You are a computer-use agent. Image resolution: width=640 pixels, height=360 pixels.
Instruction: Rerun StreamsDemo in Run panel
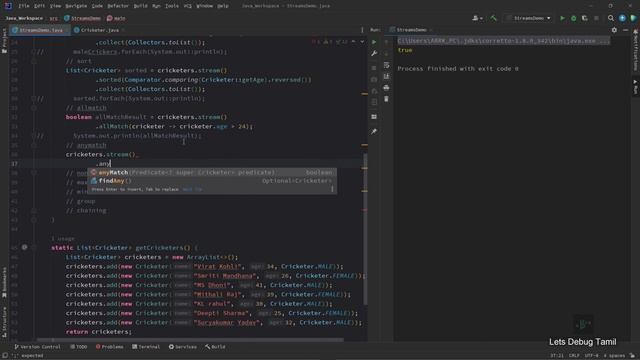(x=374, y=42)
